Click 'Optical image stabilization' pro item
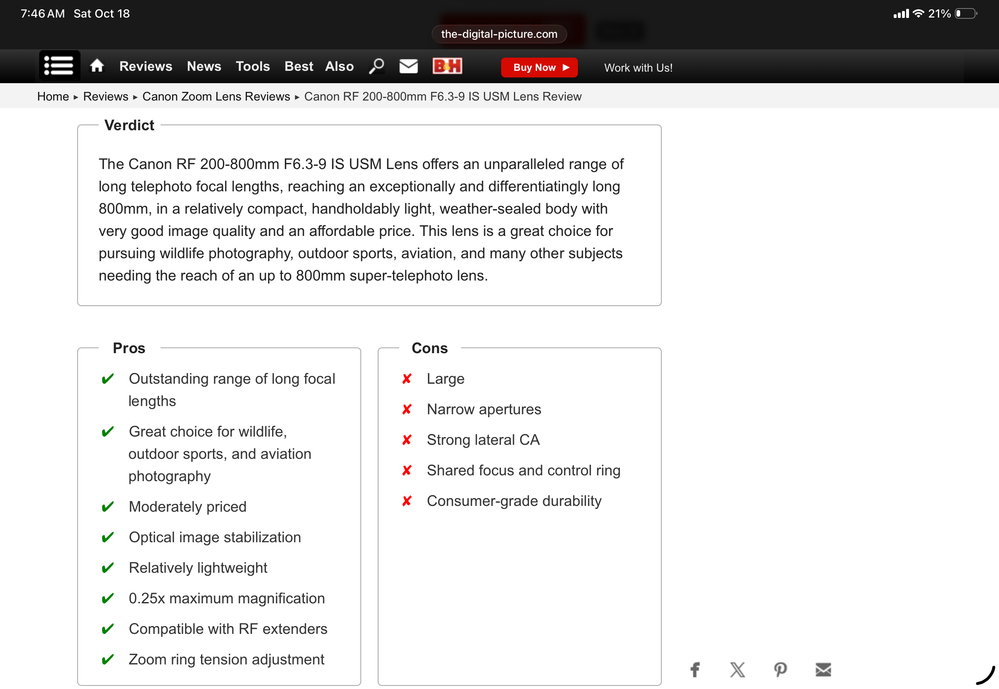The height and width of the screenshot is (689, 999). pos(215,537)
